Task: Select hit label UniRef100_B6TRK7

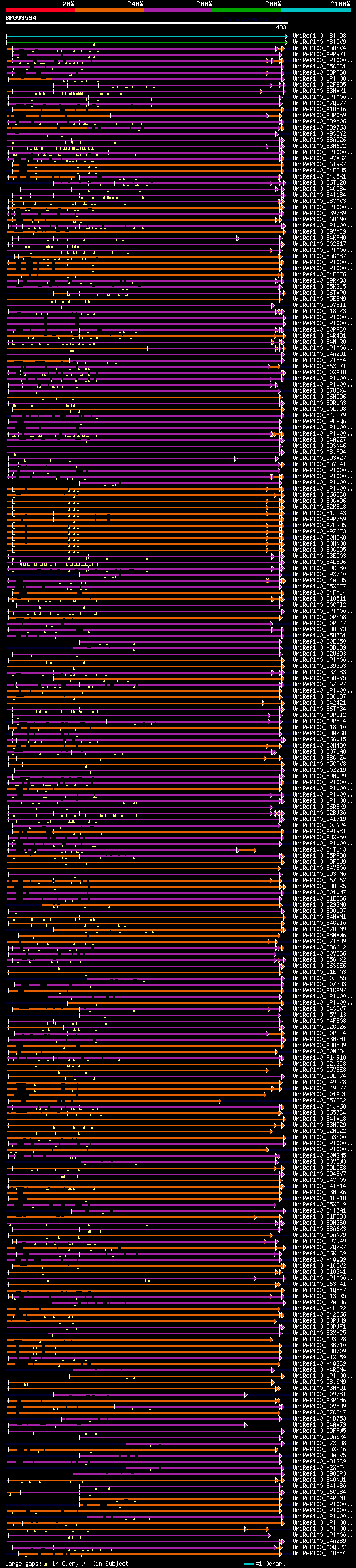Action: tap(319, 164)
